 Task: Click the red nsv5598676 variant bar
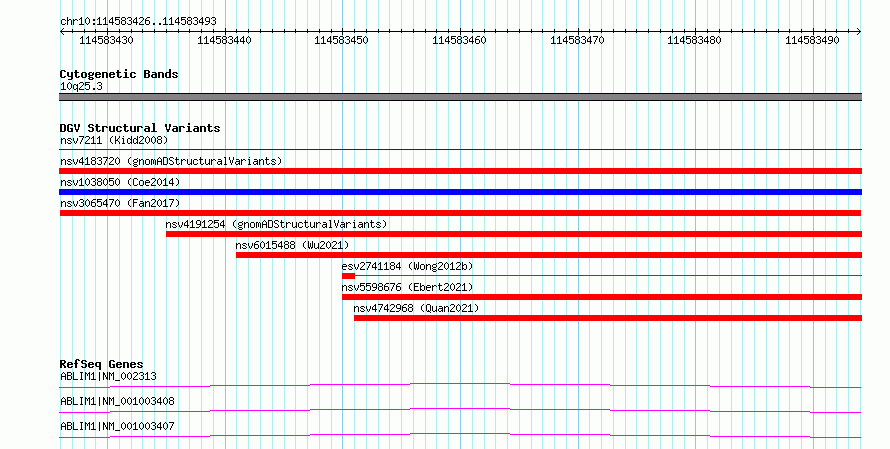click(602, 297)
